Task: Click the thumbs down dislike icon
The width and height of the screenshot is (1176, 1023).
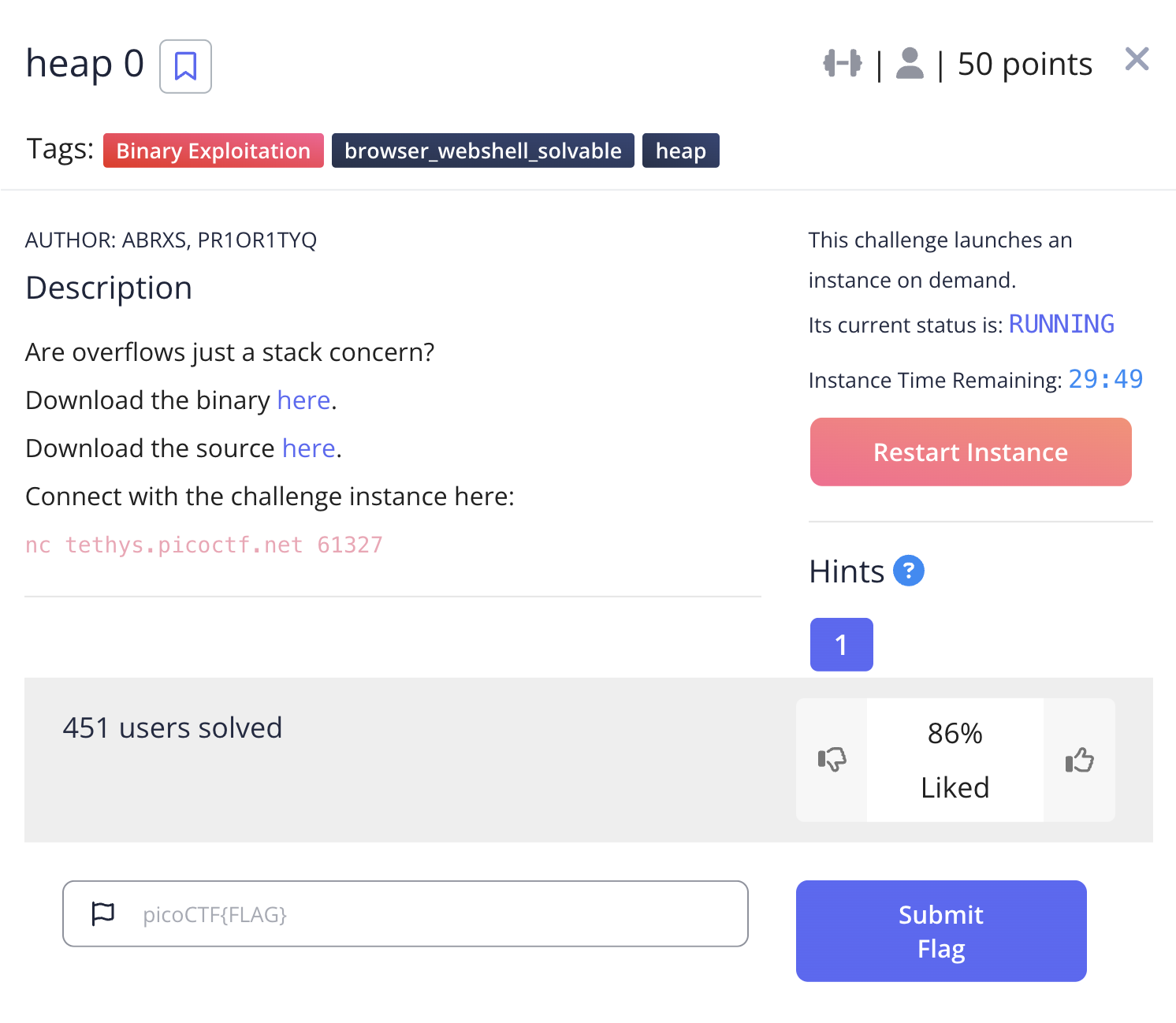Action: (832, 760)
